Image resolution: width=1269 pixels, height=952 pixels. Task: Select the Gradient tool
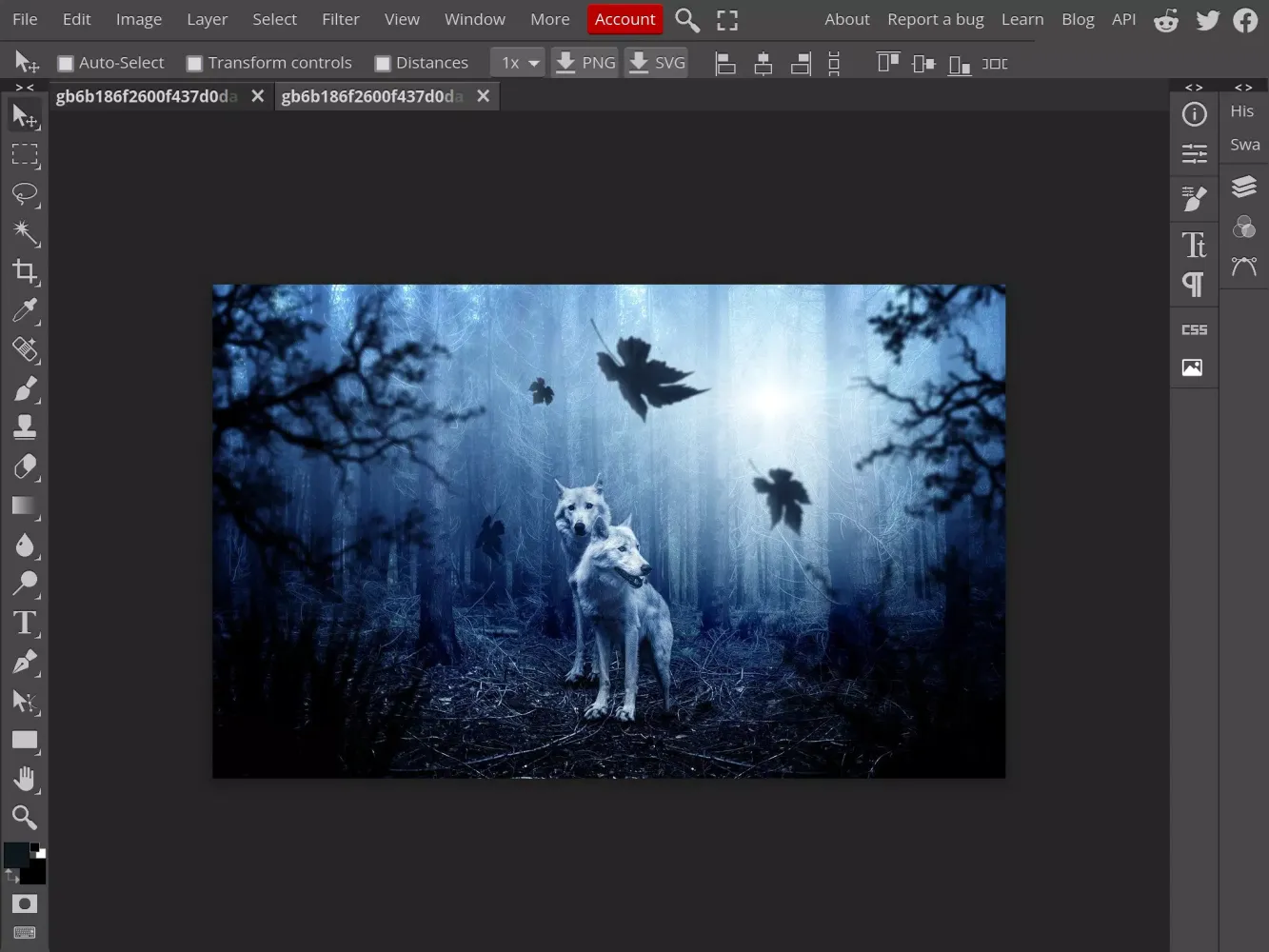pyautogui.click(x=25, y=506)
